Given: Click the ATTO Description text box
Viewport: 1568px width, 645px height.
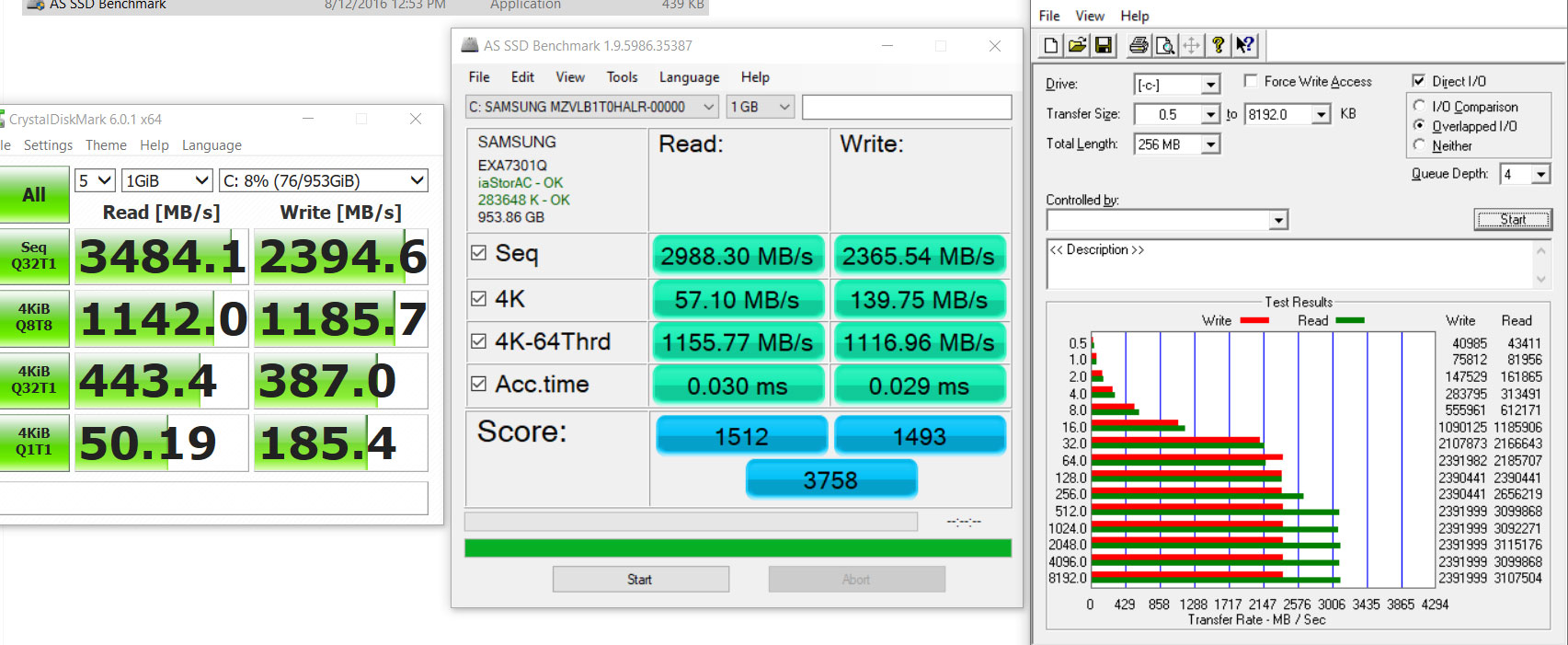Looking at the screenshot, I should click(x=1289, y=264).
